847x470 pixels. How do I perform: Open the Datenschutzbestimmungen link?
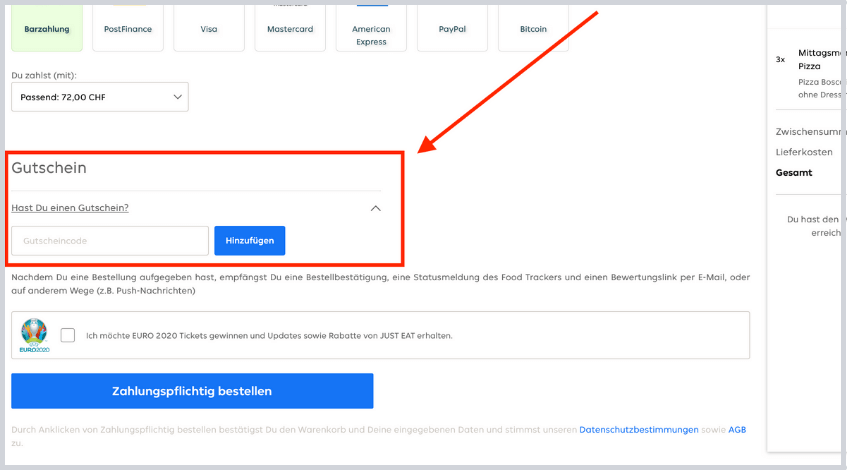coord(638,429)
